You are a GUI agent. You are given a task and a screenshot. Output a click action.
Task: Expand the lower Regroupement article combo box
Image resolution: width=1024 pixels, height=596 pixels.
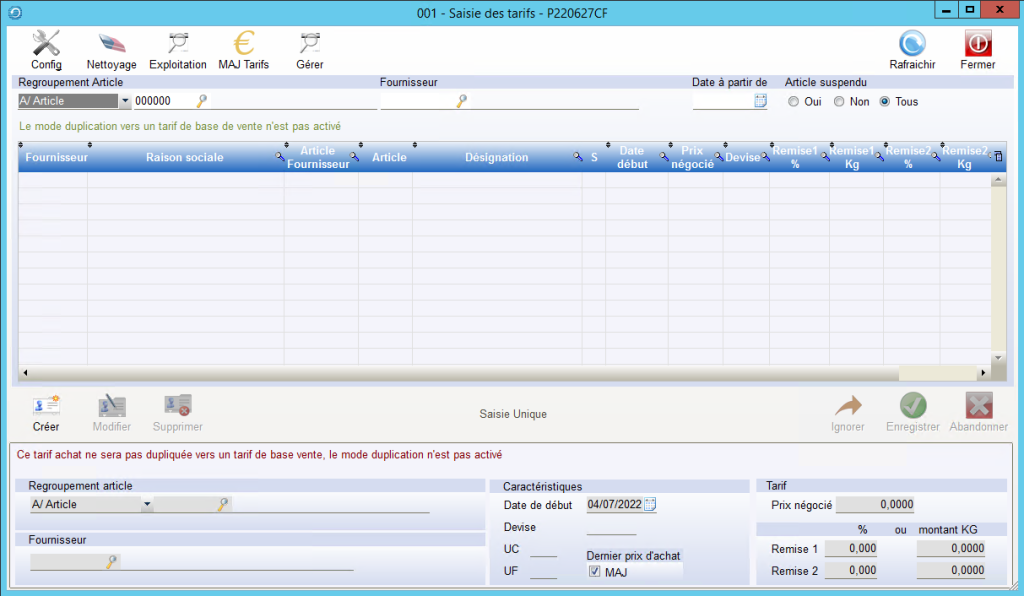(147, 505)
